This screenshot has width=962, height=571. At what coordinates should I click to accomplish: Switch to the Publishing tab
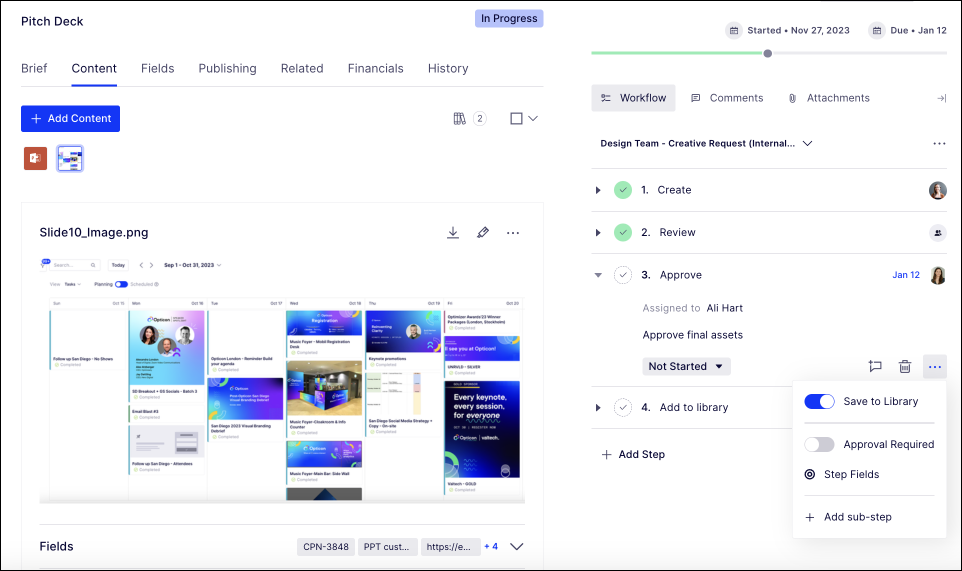[x=227, y=68]
